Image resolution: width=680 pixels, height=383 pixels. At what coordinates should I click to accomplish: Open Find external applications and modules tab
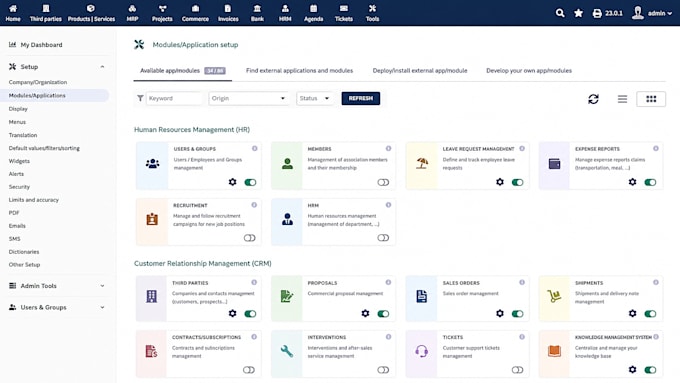click(x=299, y=70)
